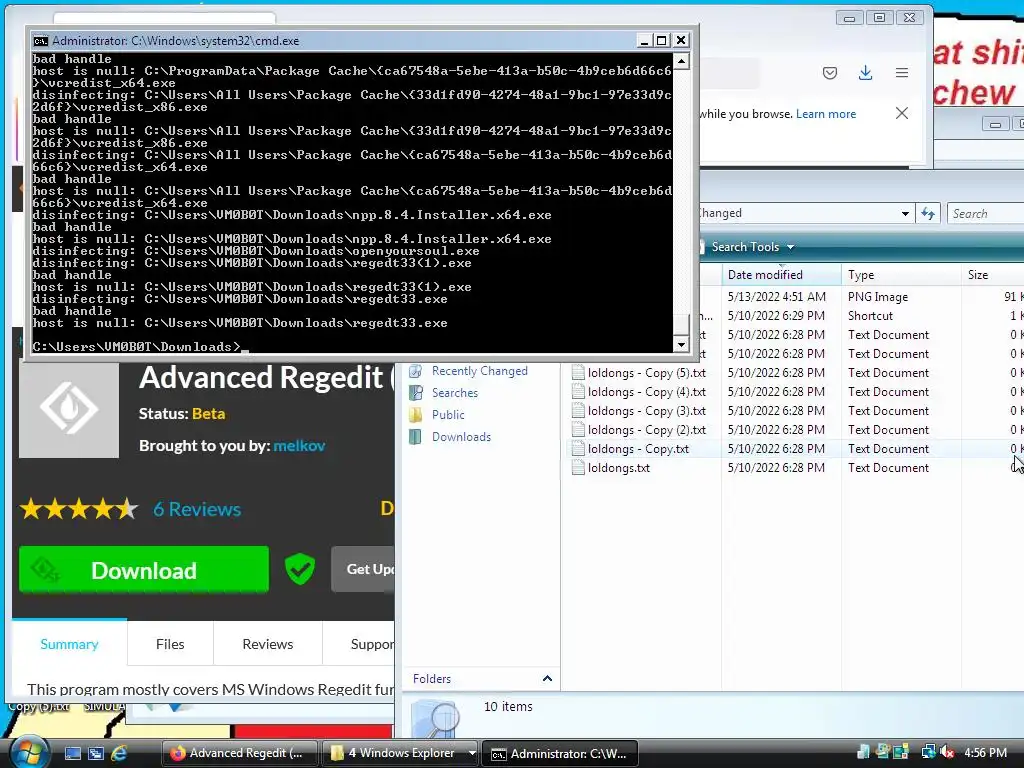Open 6 Reviews link

click(197, 509)
